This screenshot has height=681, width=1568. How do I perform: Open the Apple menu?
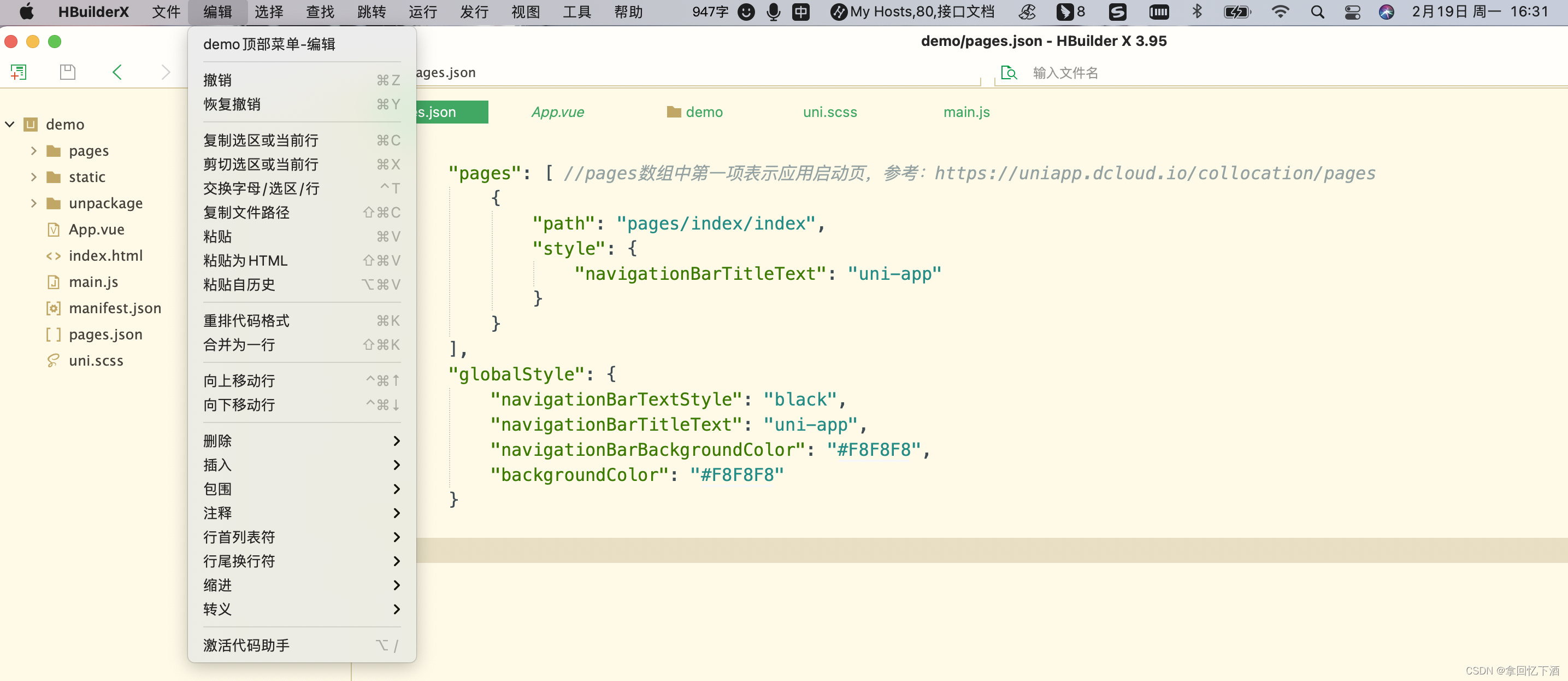click(x=26, y=11)
